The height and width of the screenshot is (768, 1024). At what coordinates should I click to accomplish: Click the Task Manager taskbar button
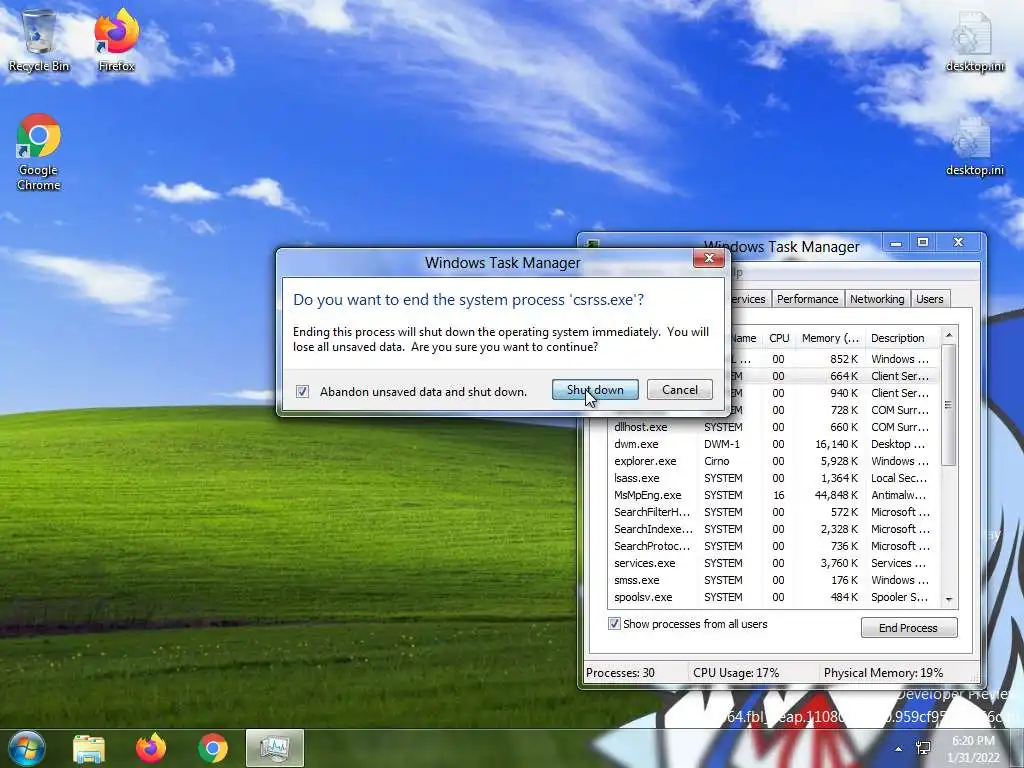pyautogui.click(x=274, y=748)
